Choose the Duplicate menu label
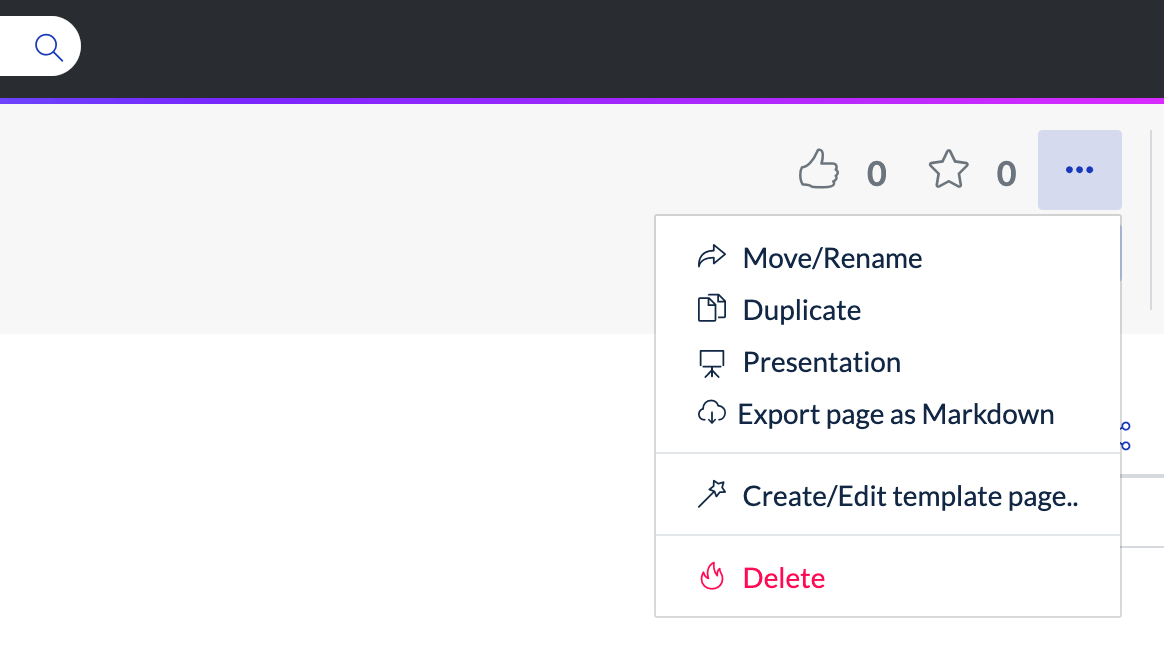 pyautogui.click(x=801, y=310)
